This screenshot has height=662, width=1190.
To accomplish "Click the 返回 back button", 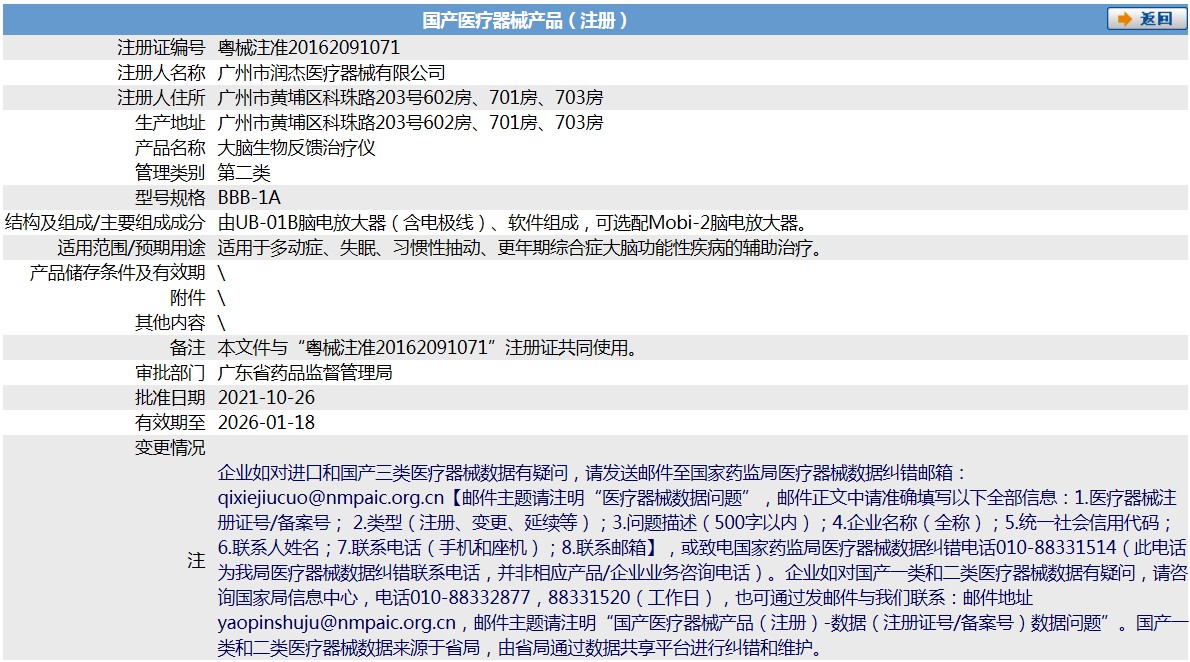I will click(x=1146, y=19).
